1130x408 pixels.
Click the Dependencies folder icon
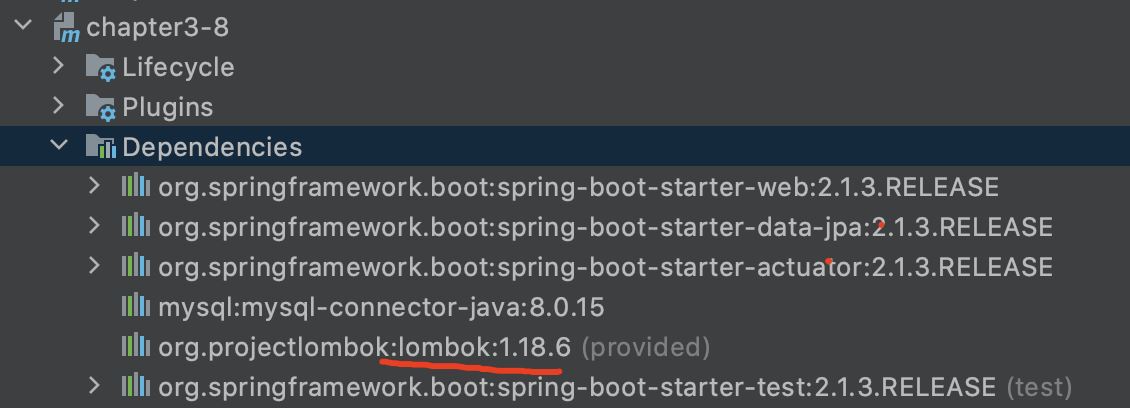coord(101,148)
